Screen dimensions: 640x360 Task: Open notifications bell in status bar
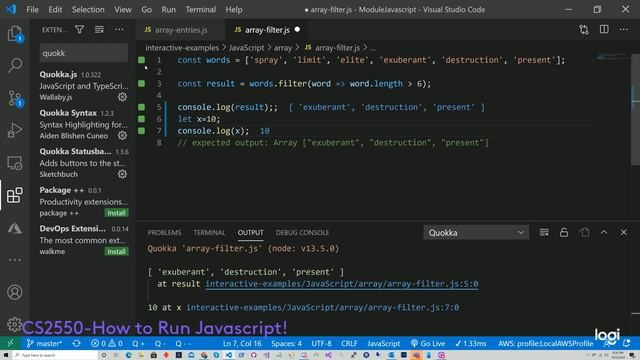pyautogui.click(x=627, y=344)
